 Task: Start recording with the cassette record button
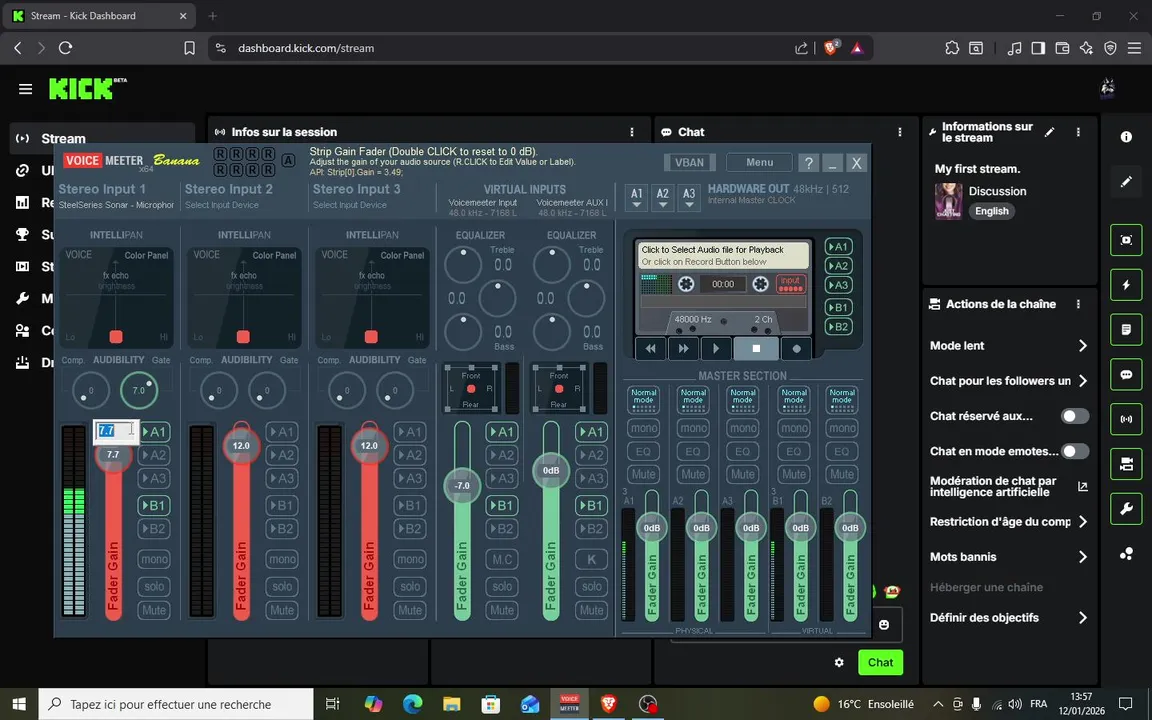(x=796, y=348)
